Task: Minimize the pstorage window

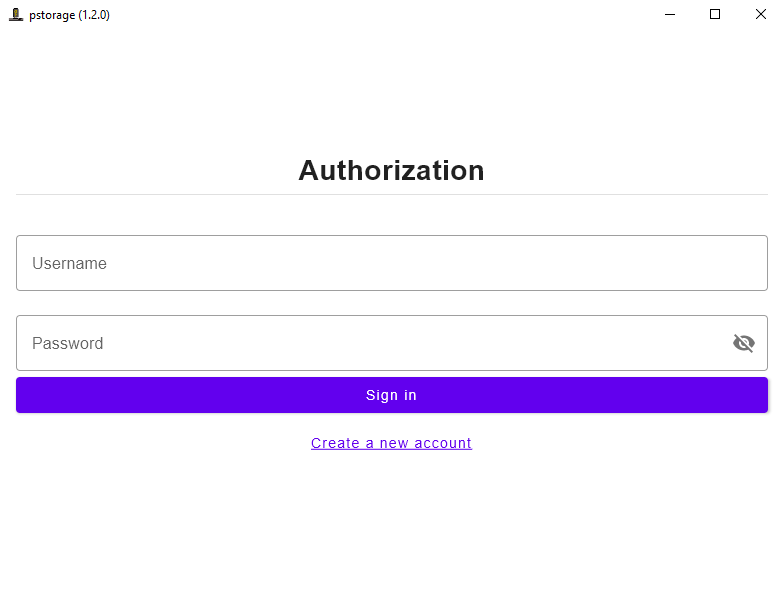Action: [x=670, y=15]
